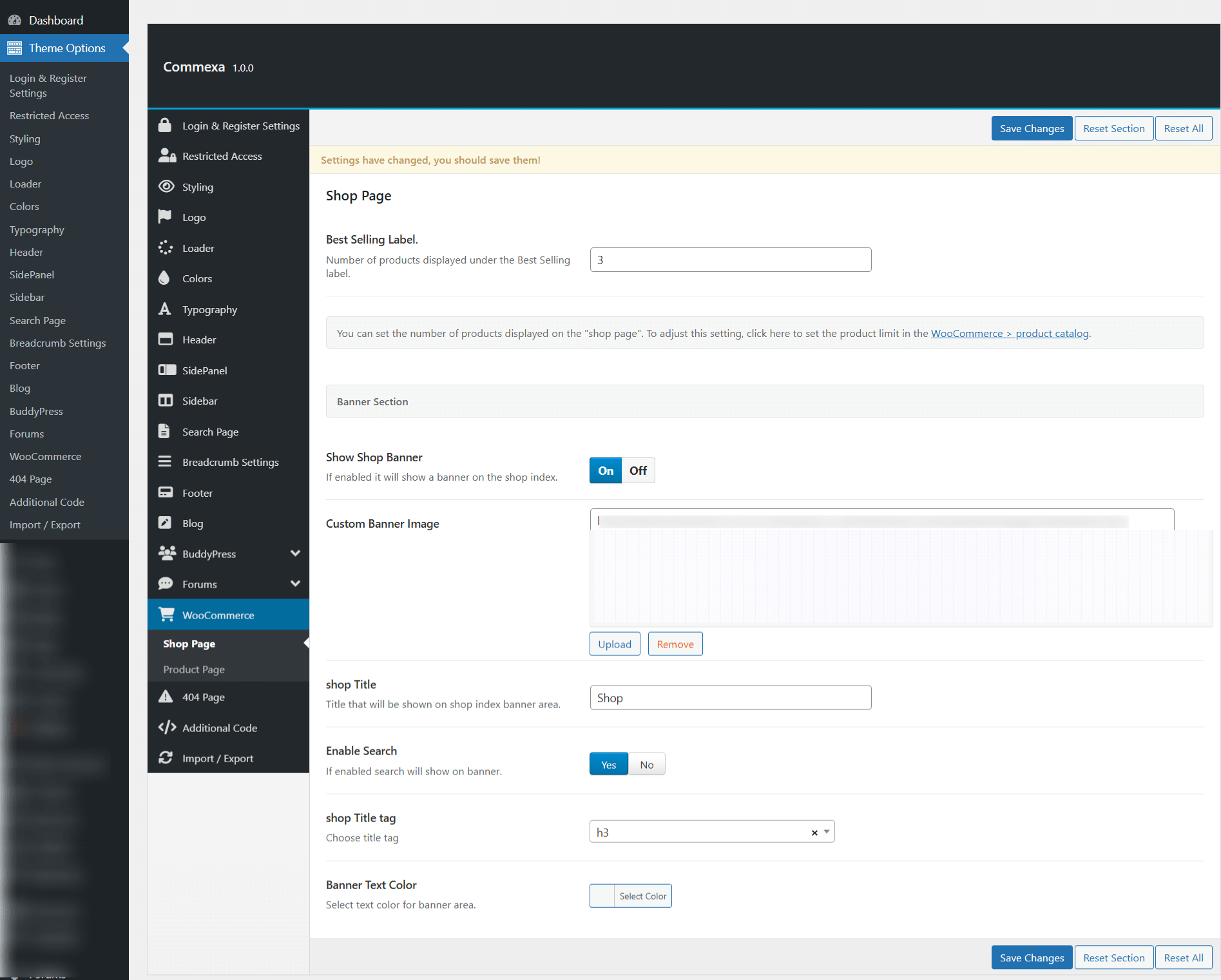
Task: Click the refresh icon for Import / Export
Action: [166, 758]
